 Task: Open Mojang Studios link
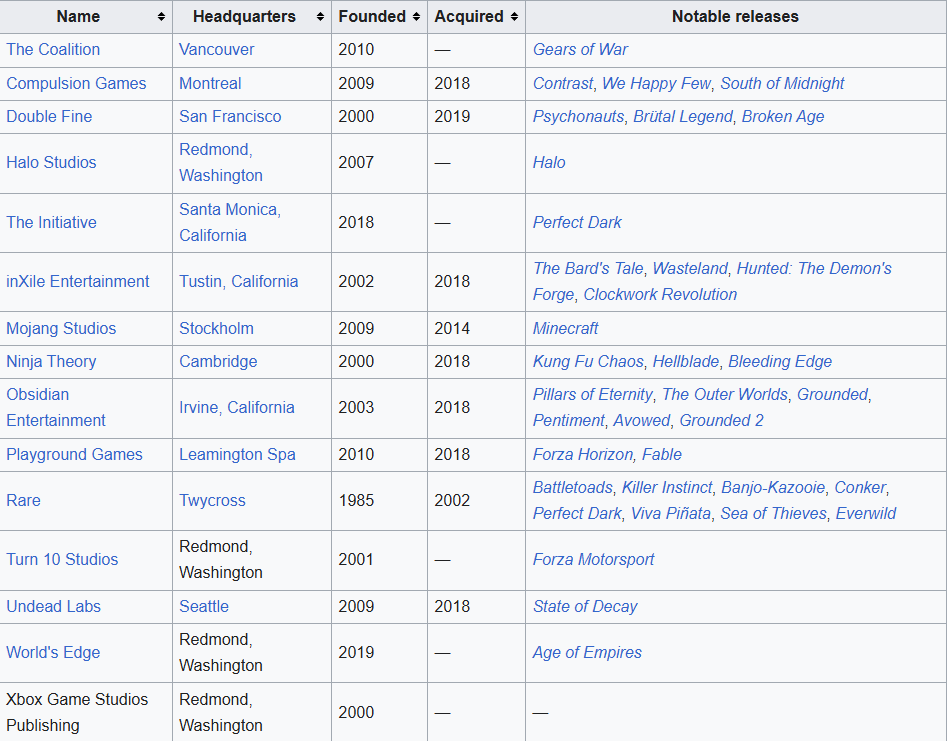[61, 329]
